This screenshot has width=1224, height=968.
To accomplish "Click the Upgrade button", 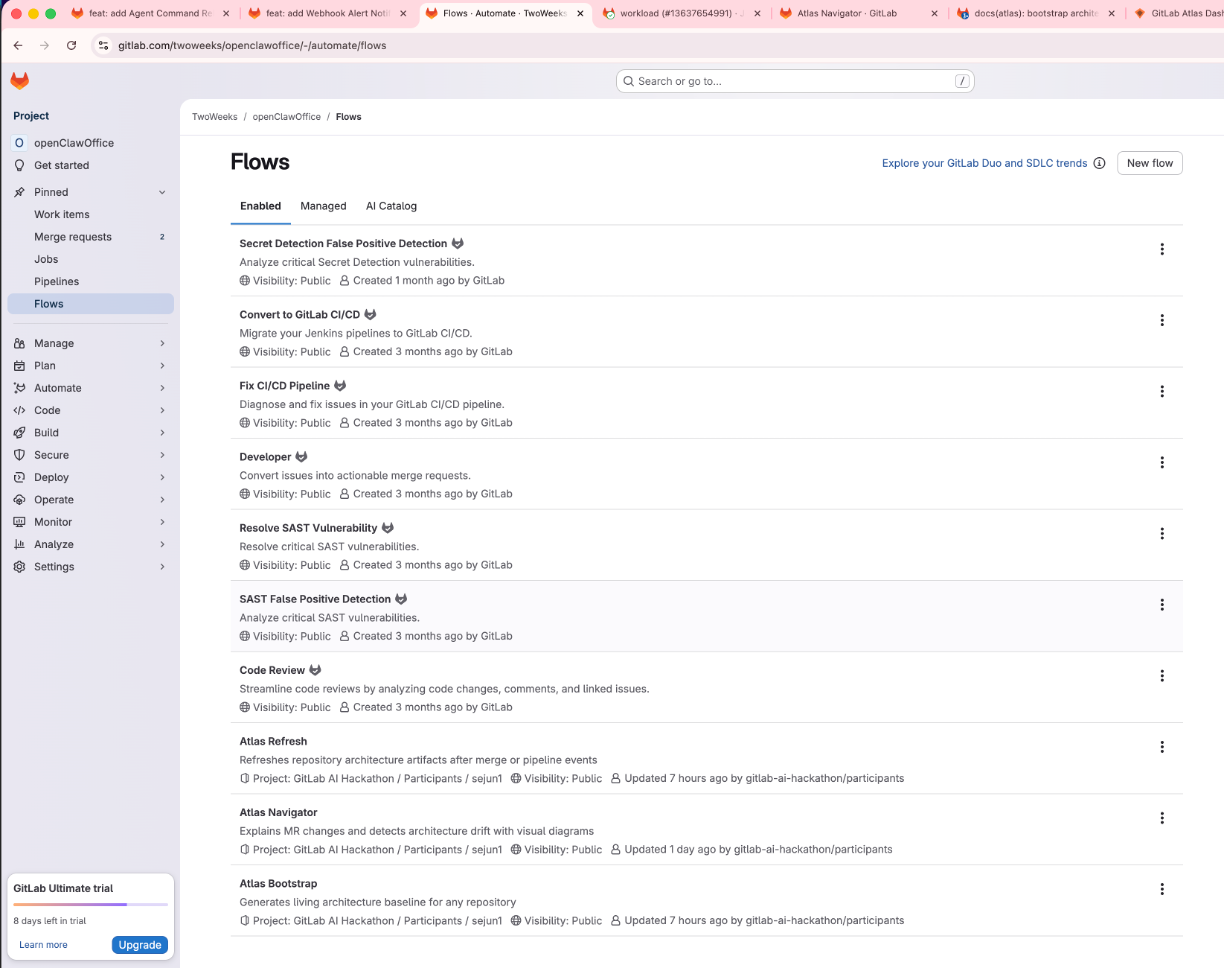I will click(140, 945).
